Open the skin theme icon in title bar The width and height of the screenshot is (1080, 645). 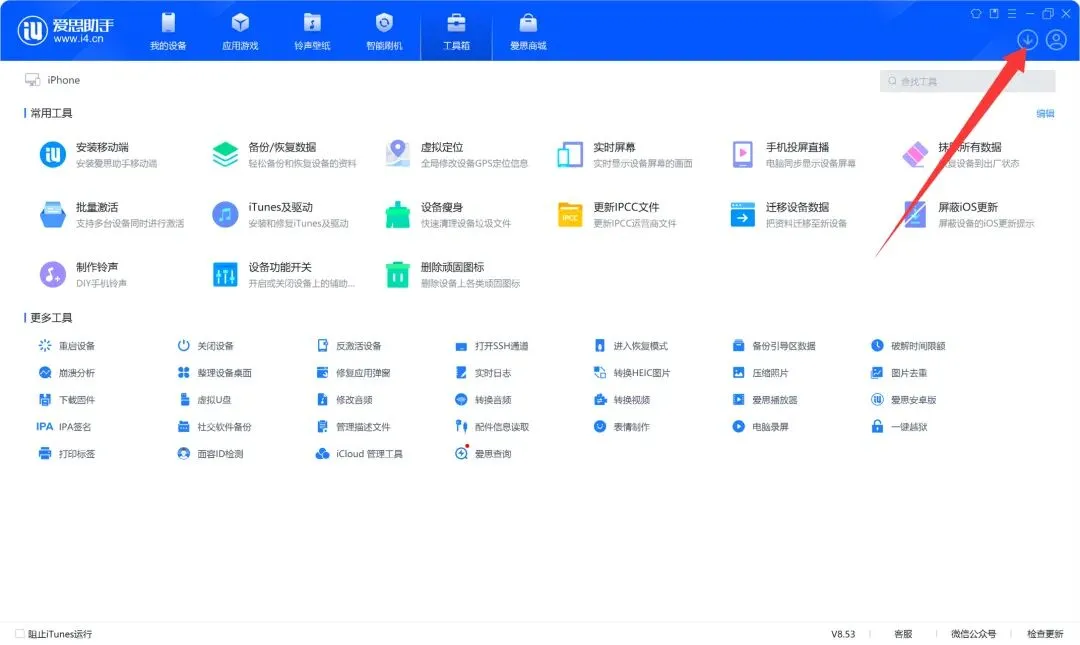pyautogui.click(x=976, y=13)
